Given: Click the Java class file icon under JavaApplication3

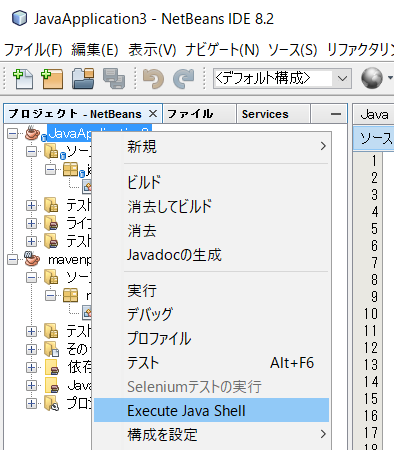Looking at the screenshot, I should point(87,187).
